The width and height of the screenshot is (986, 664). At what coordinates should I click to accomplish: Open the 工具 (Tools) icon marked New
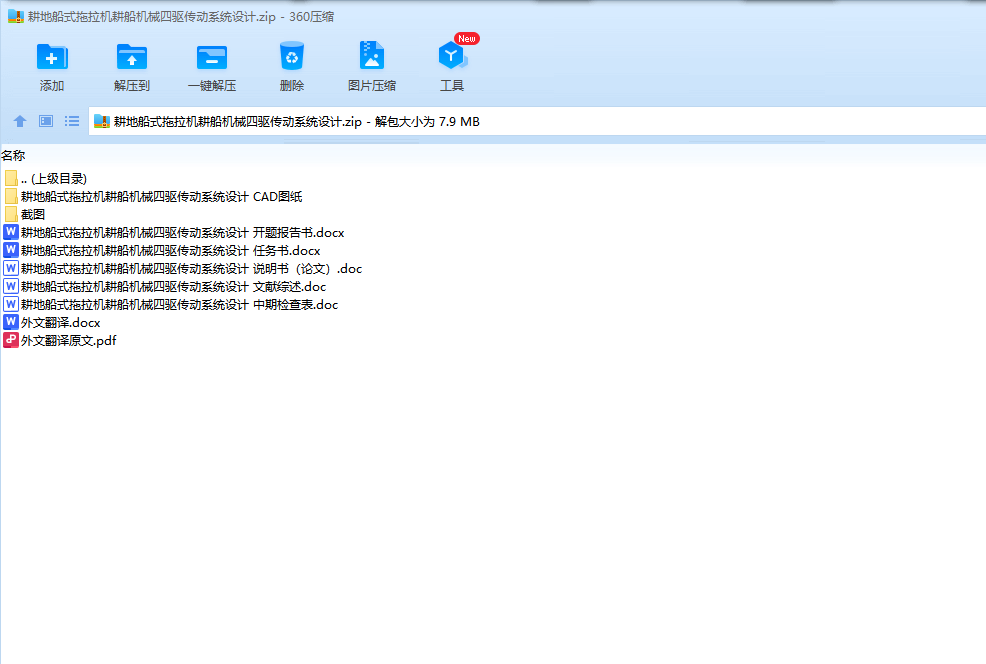point(452,56)
